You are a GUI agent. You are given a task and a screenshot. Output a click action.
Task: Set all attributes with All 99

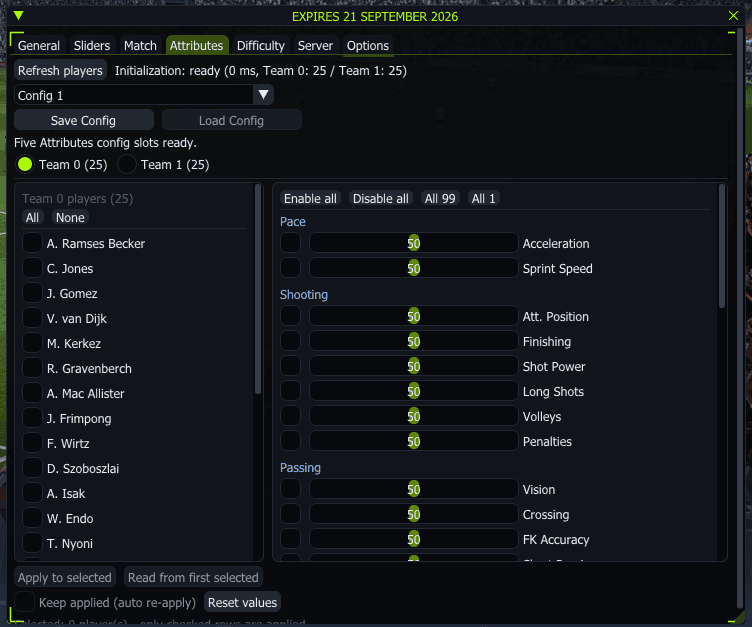(440, 198)
